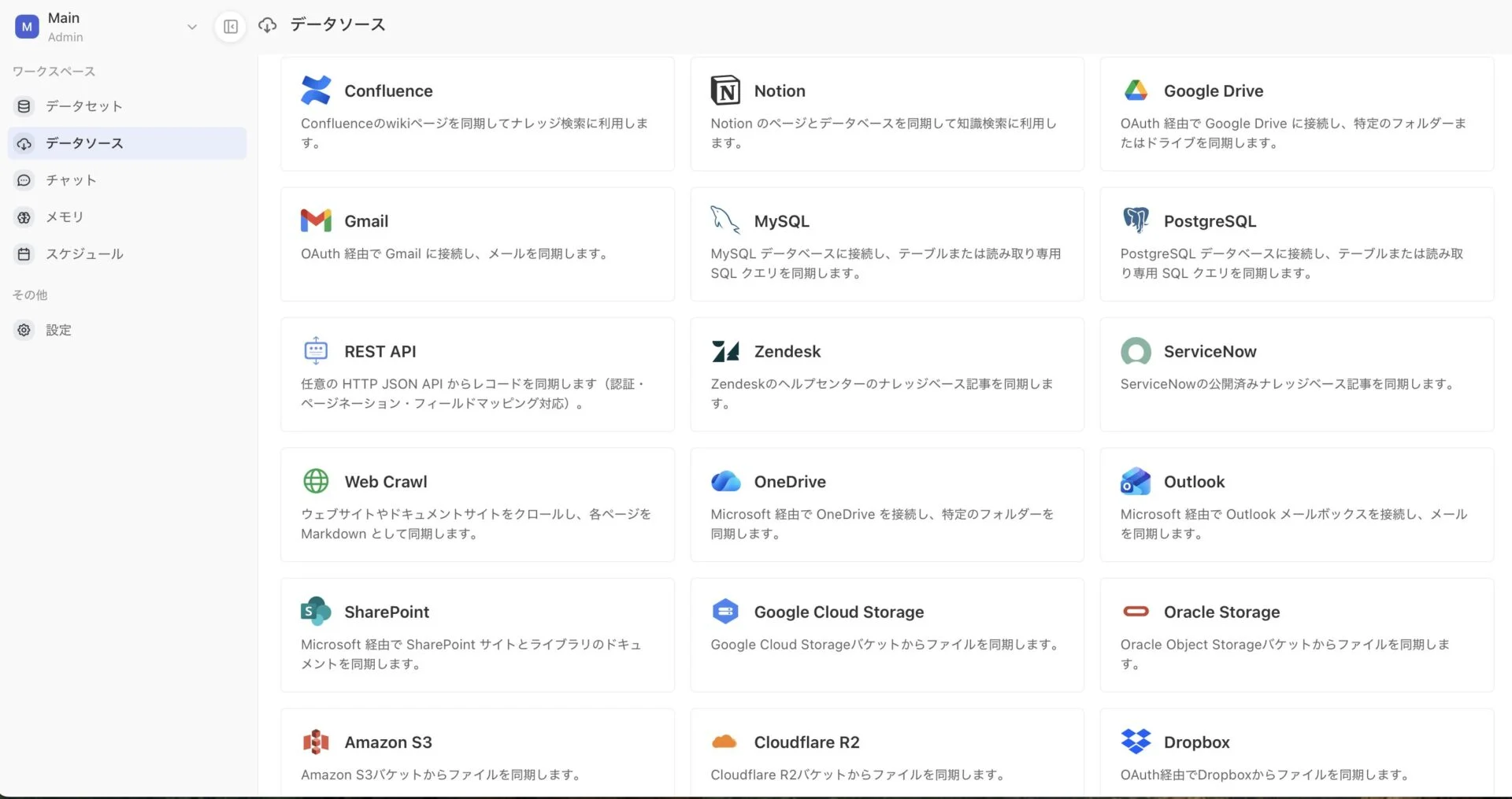Click the Outlook mail icon
The width and height of the screenshot is (1512, 799).
(1136, 481)
